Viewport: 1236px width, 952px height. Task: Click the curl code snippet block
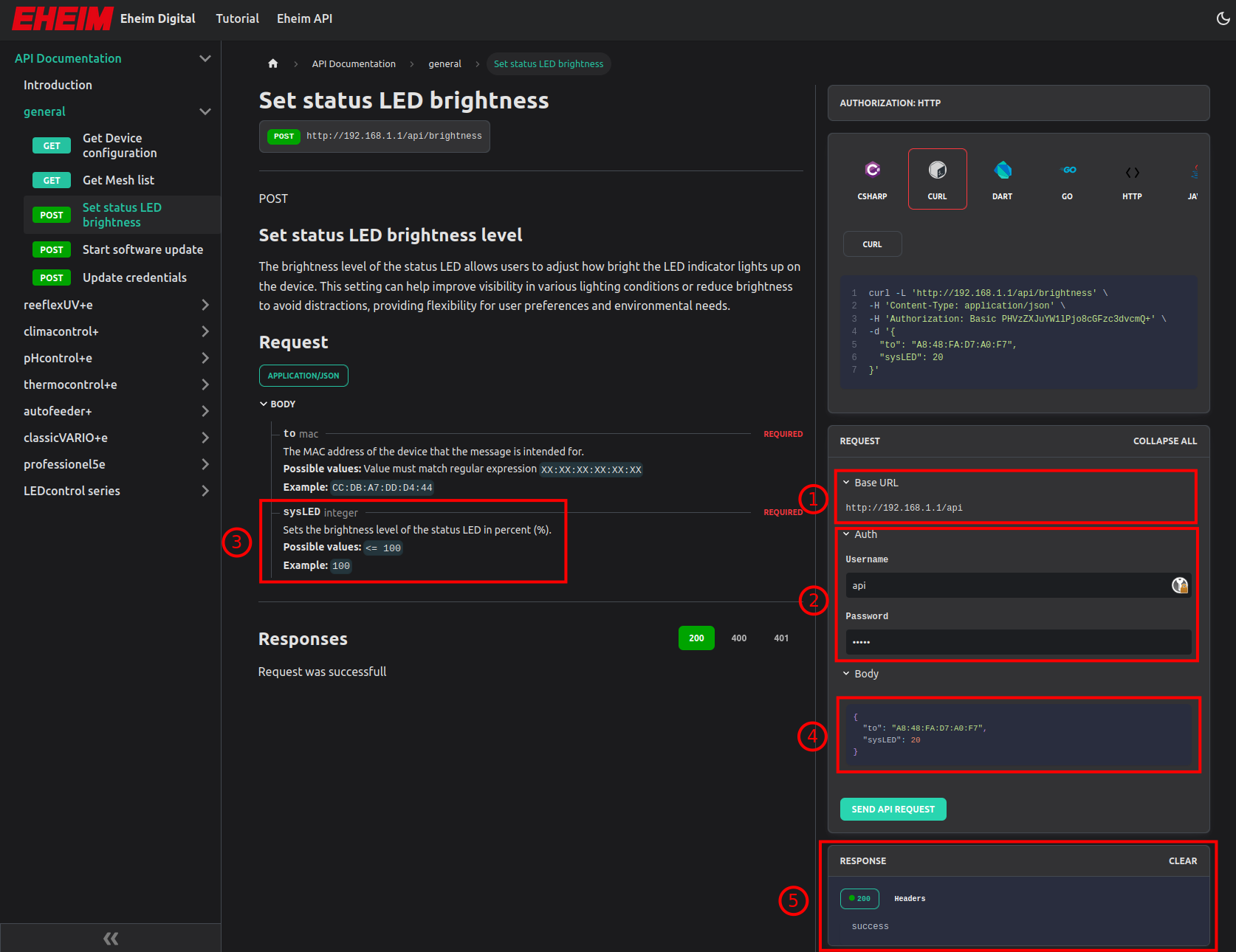(x=1019, y=332)
